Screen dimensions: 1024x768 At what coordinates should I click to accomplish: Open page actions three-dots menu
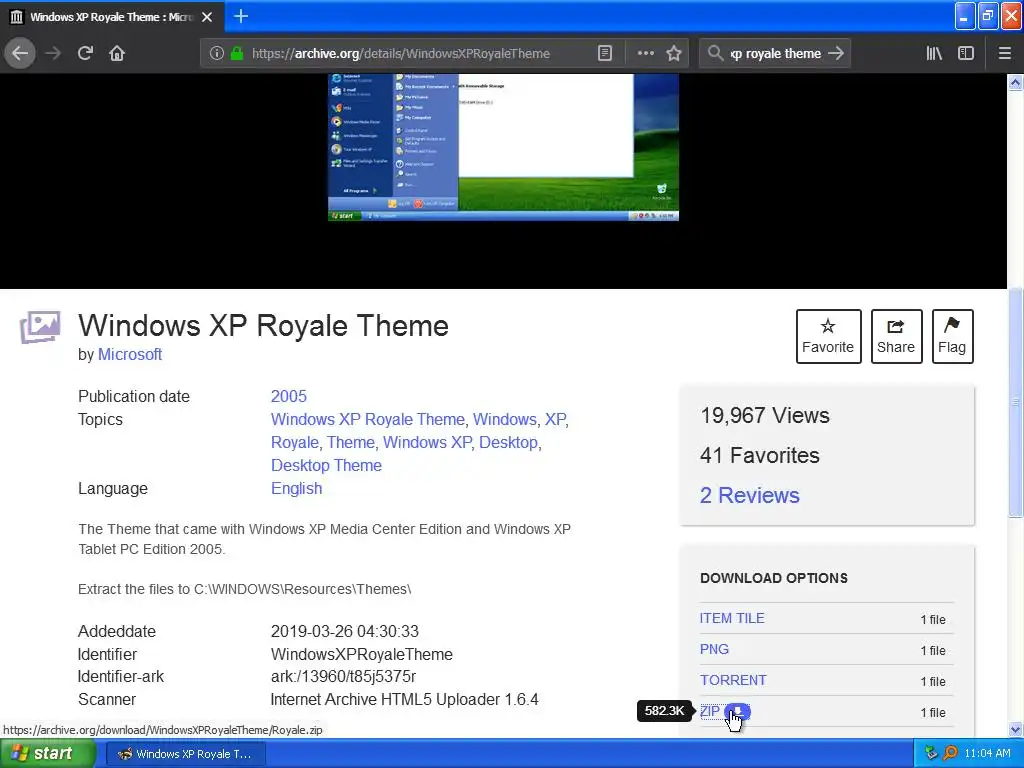pos(645,54)
